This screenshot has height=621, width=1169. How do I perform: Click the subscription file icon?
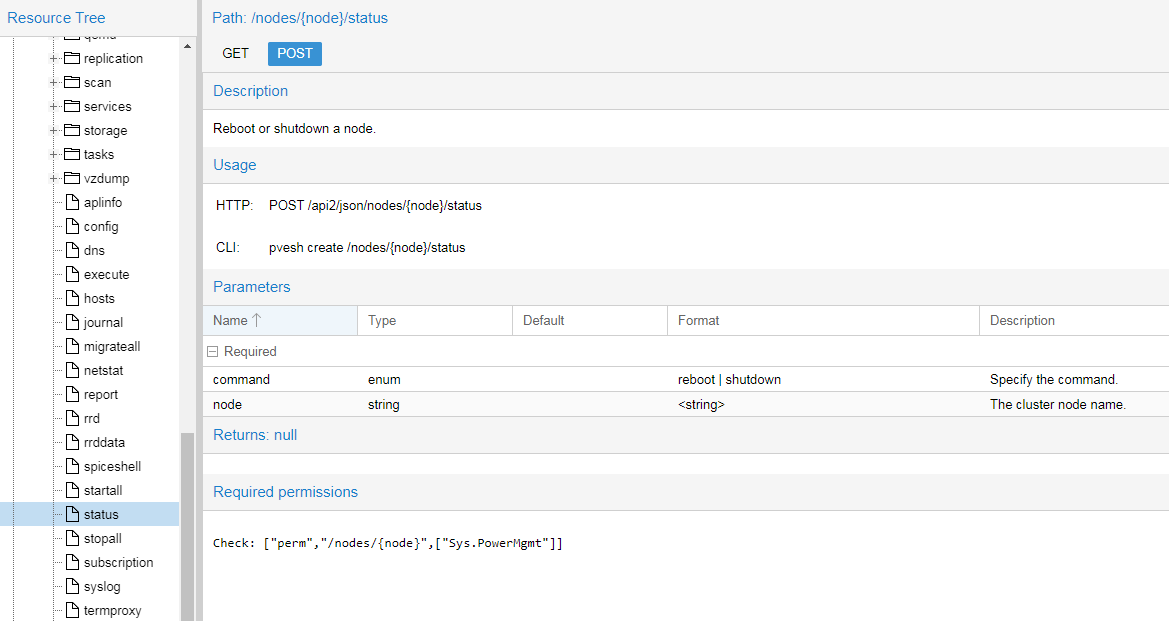[72, 562]
